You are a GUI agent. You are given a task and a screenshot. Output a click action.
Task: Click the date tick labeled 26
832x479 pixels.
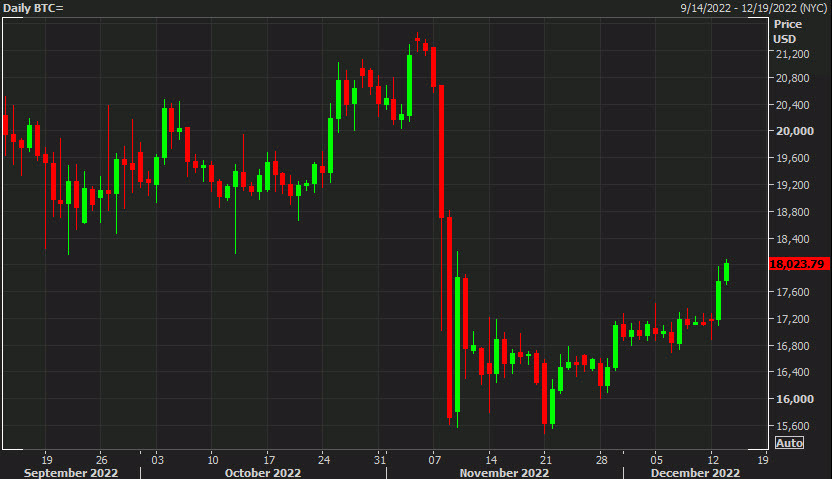click(x=102, y=460)
